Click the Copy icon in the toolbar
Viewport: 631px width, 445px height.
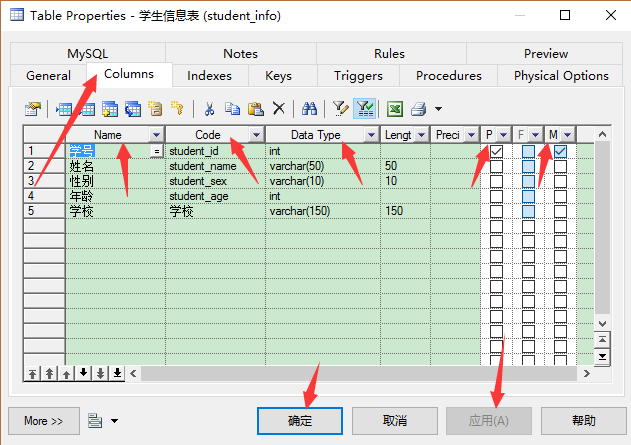232,108
